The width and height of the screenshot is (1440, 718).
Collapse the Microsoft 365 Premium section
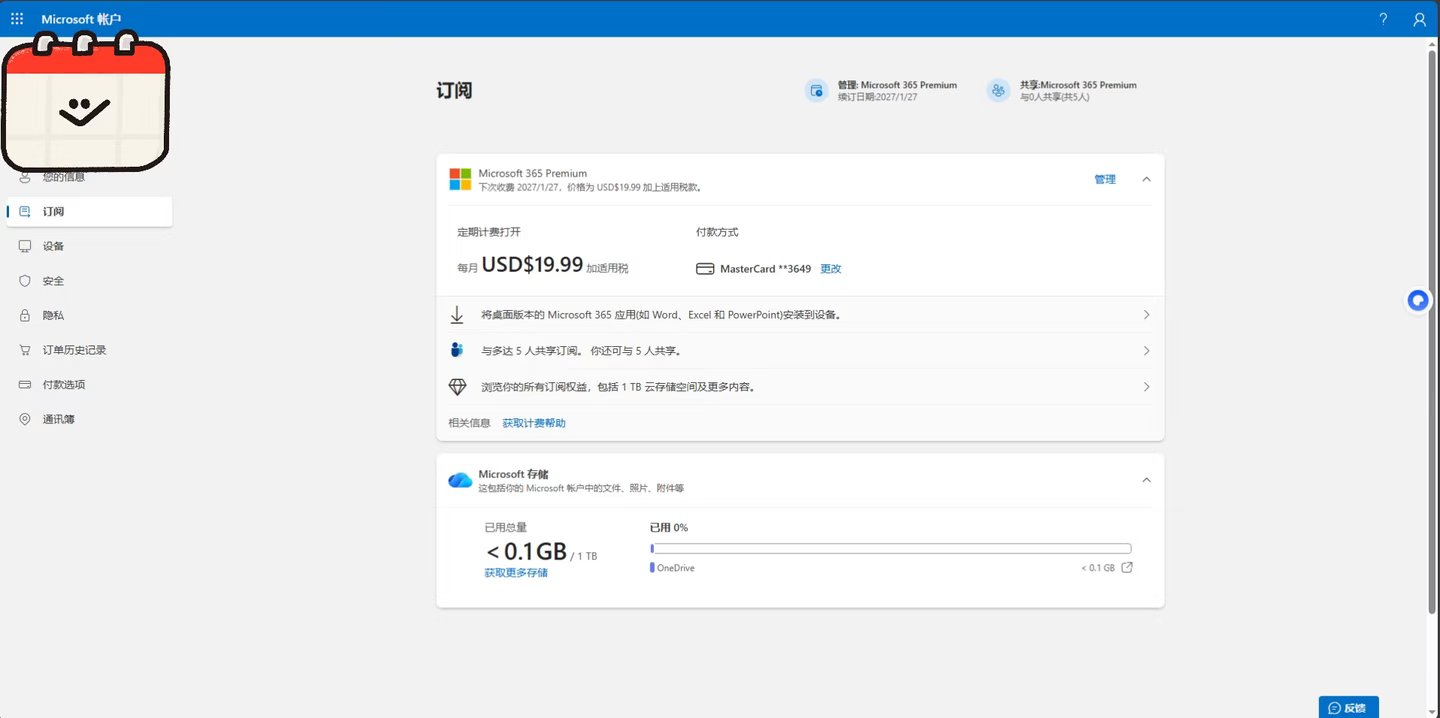point(1146,179)
